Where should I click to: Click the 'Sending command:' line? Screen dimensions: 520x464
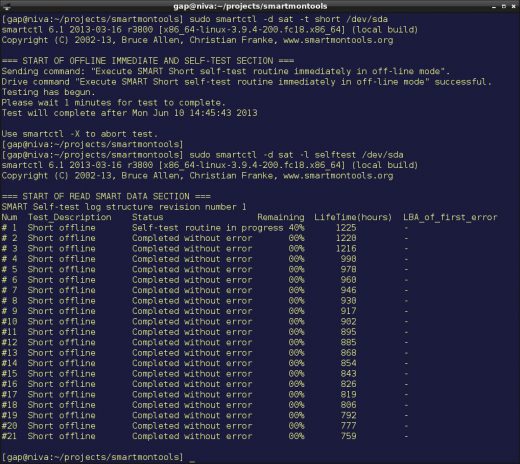tap(226, 71)
